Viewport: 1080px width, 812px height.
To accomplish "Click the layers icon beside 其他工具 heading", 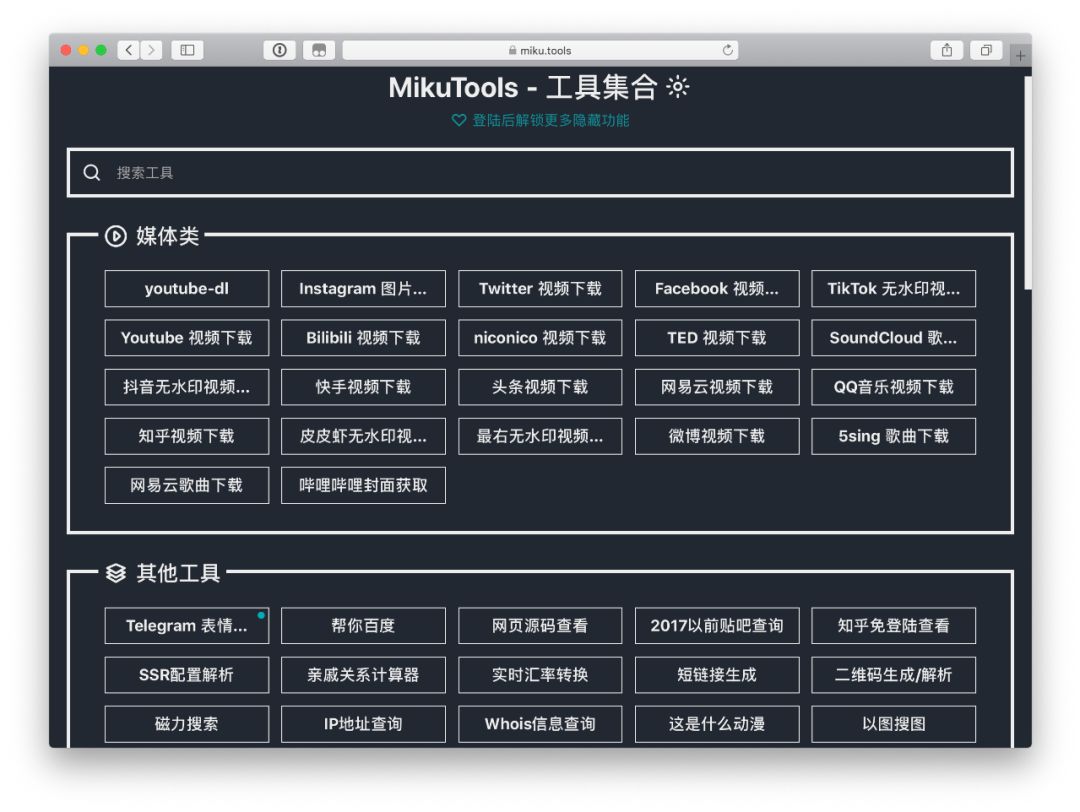I will point(113,574).
